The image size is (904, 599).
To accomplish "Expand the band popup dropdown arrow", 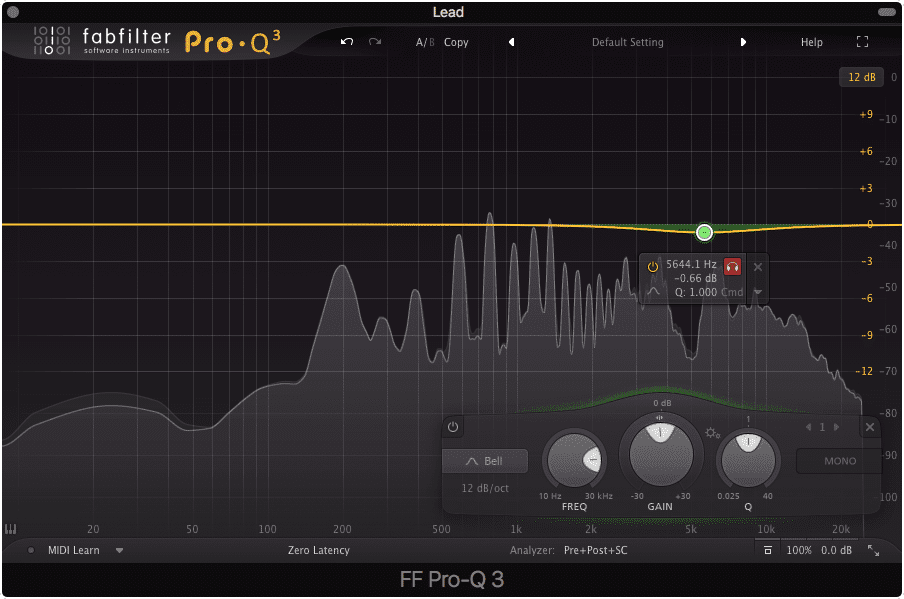I will [x=758, y=292].
